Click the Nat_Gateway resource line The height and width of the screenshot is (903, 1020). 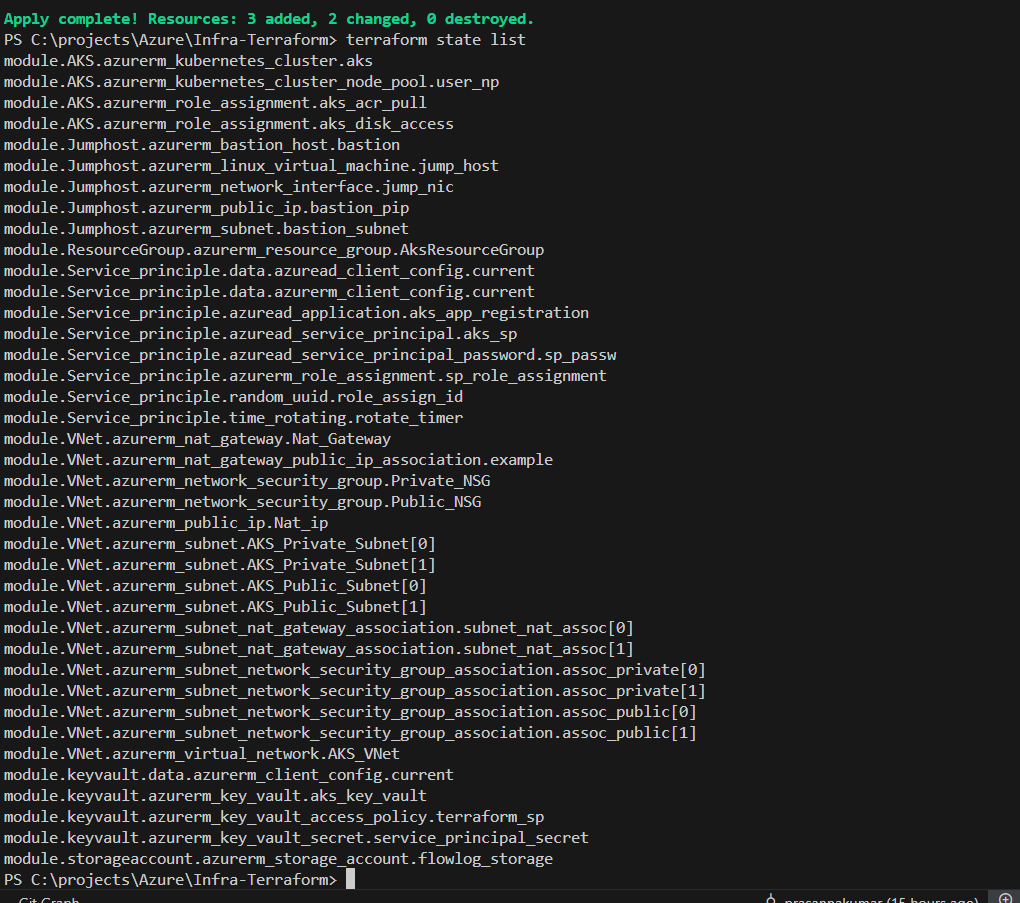point(197,439)
